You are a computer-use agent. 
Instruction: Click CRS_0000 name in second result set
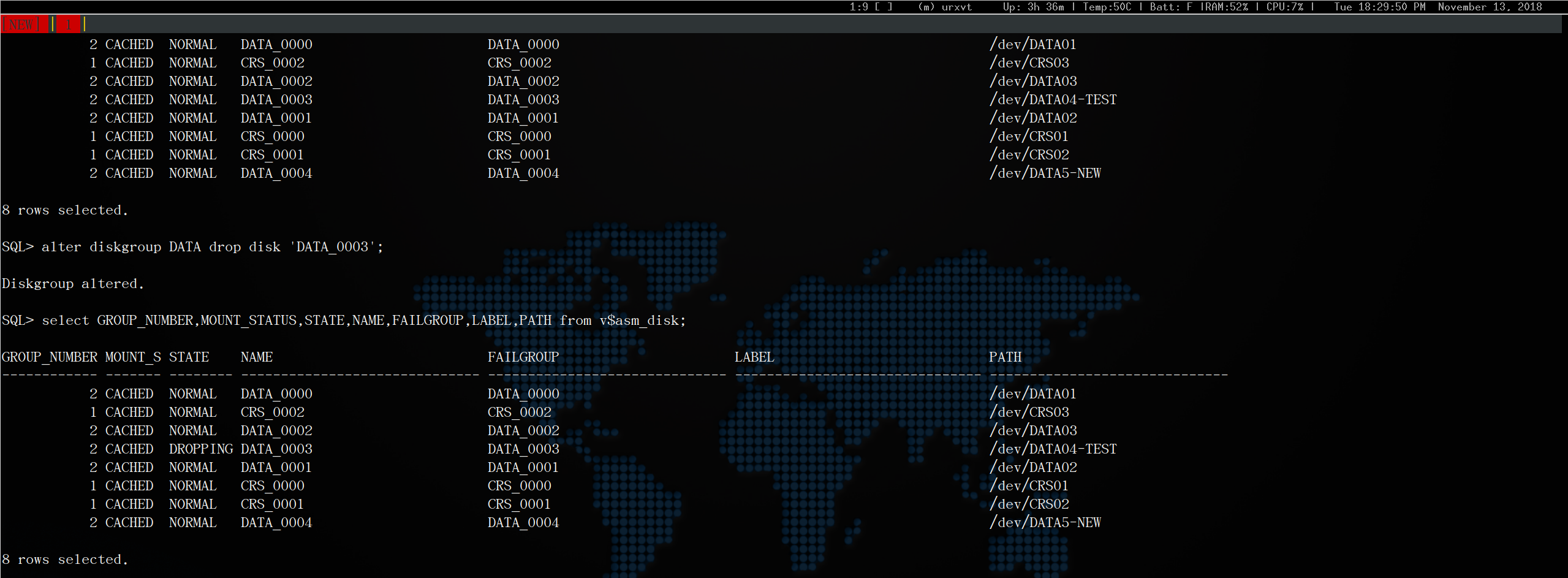coord(273,486)
